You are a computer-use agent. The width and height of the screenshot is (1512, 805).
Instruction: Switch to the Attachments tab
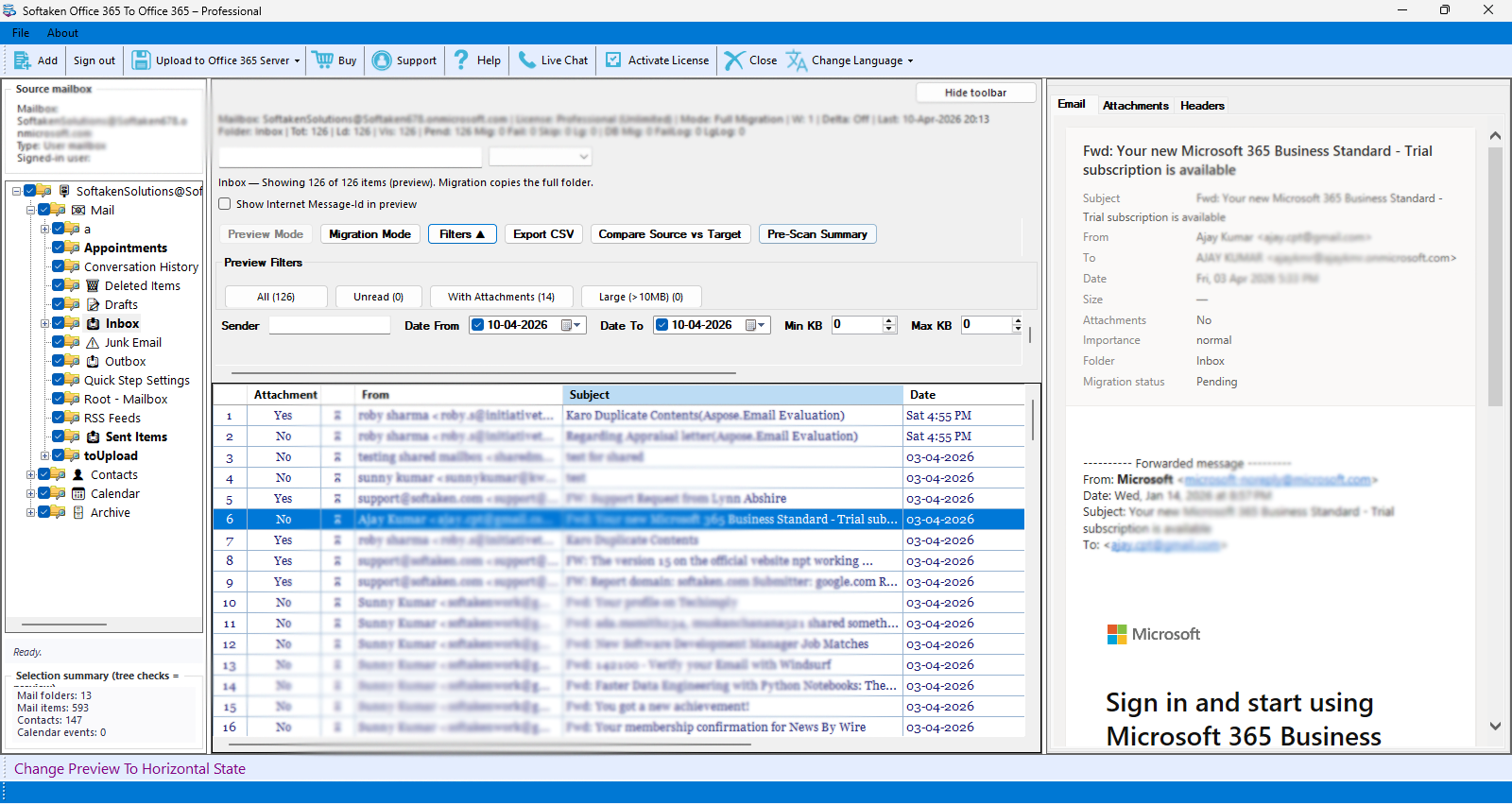1135,106
